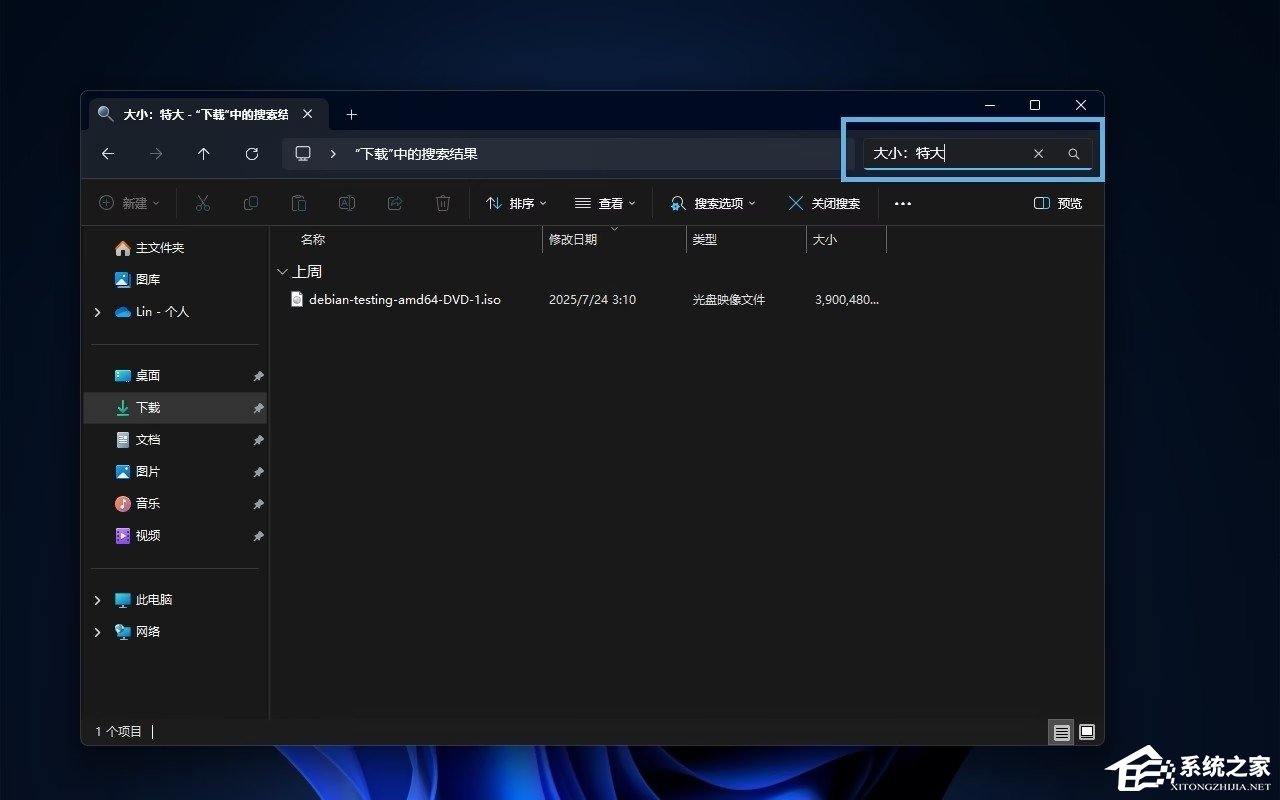Enable details view using bottom-right toggle

(x=1061, y=732)
